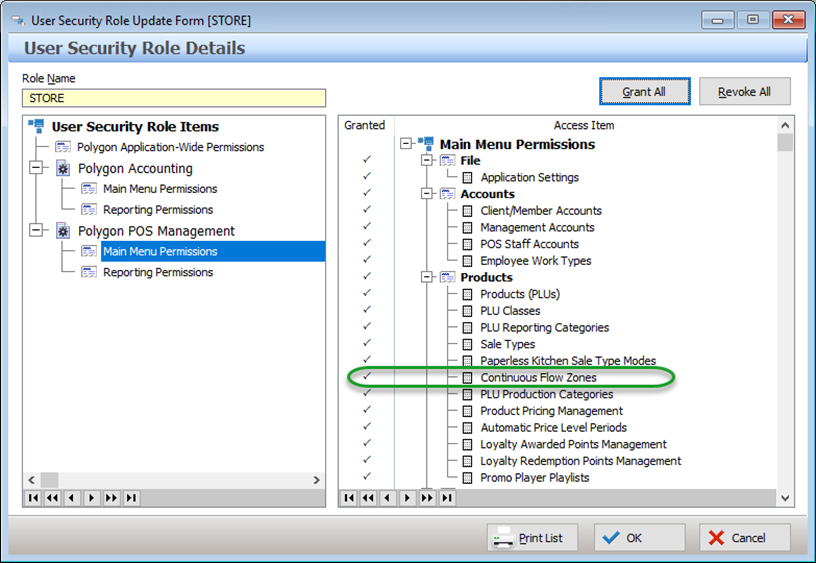Click Application Settings item icon
The height and width of the screenshot is (563, 816).
(467, 177)
